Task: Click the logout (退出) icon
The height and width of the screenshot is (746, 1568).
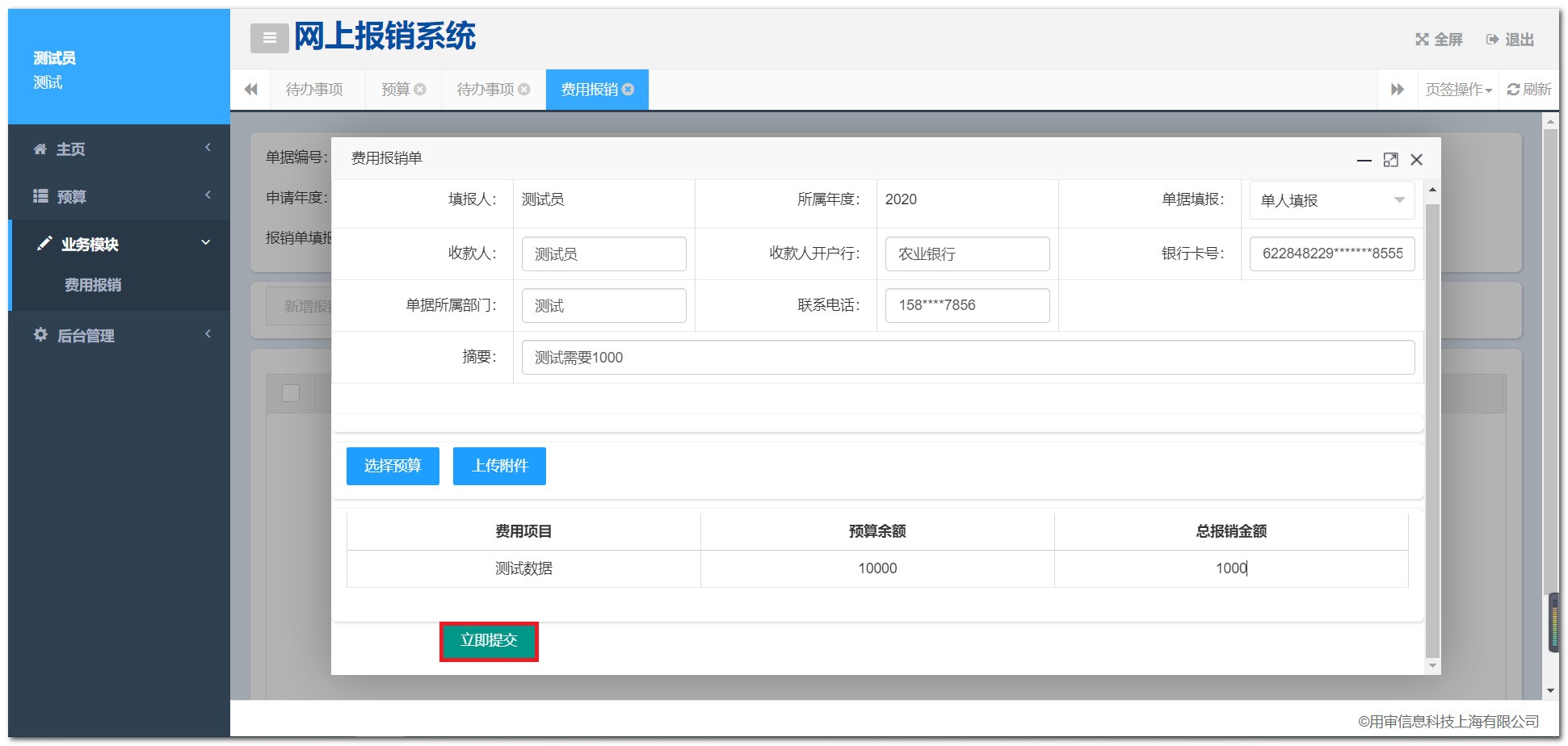Action: tap(1492, 40)
